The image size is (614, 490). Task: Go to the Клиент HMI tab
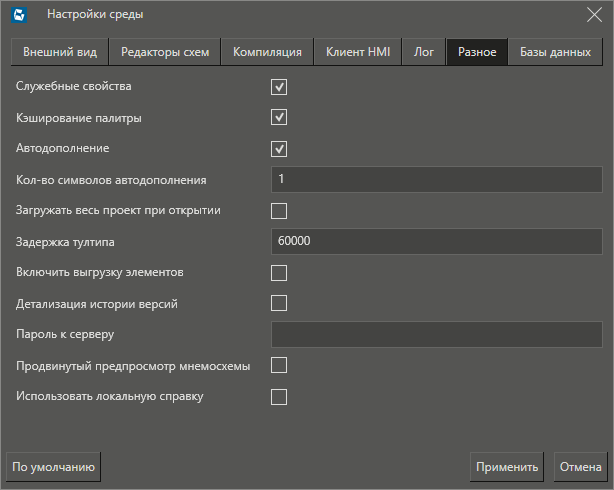click(358, 53)
